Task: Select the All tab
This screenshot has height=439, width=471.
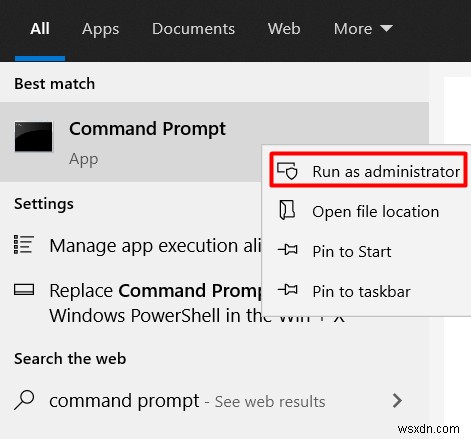Action: (x=40, y=29)
